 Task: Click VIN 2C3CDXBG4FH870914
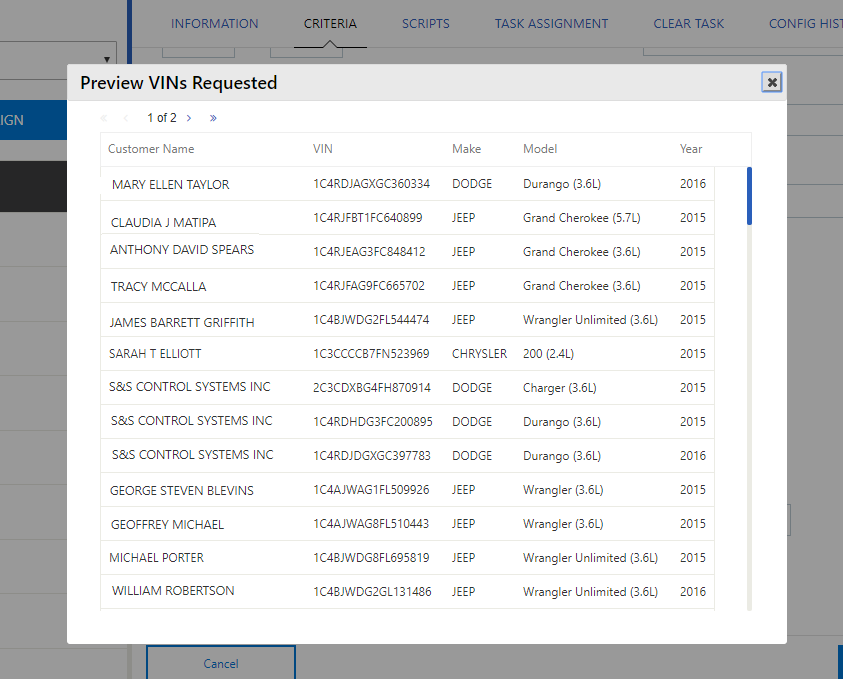click(x=372, y=388)
